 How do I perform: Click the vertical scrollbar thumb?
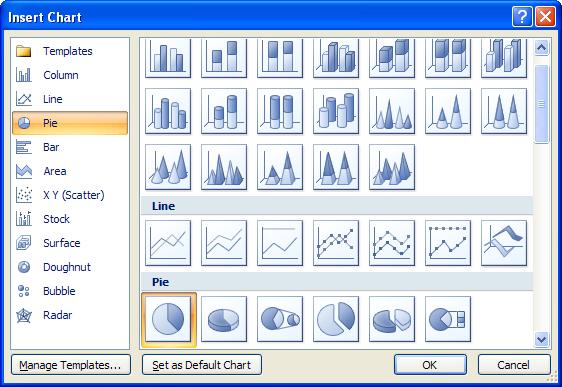541,104
